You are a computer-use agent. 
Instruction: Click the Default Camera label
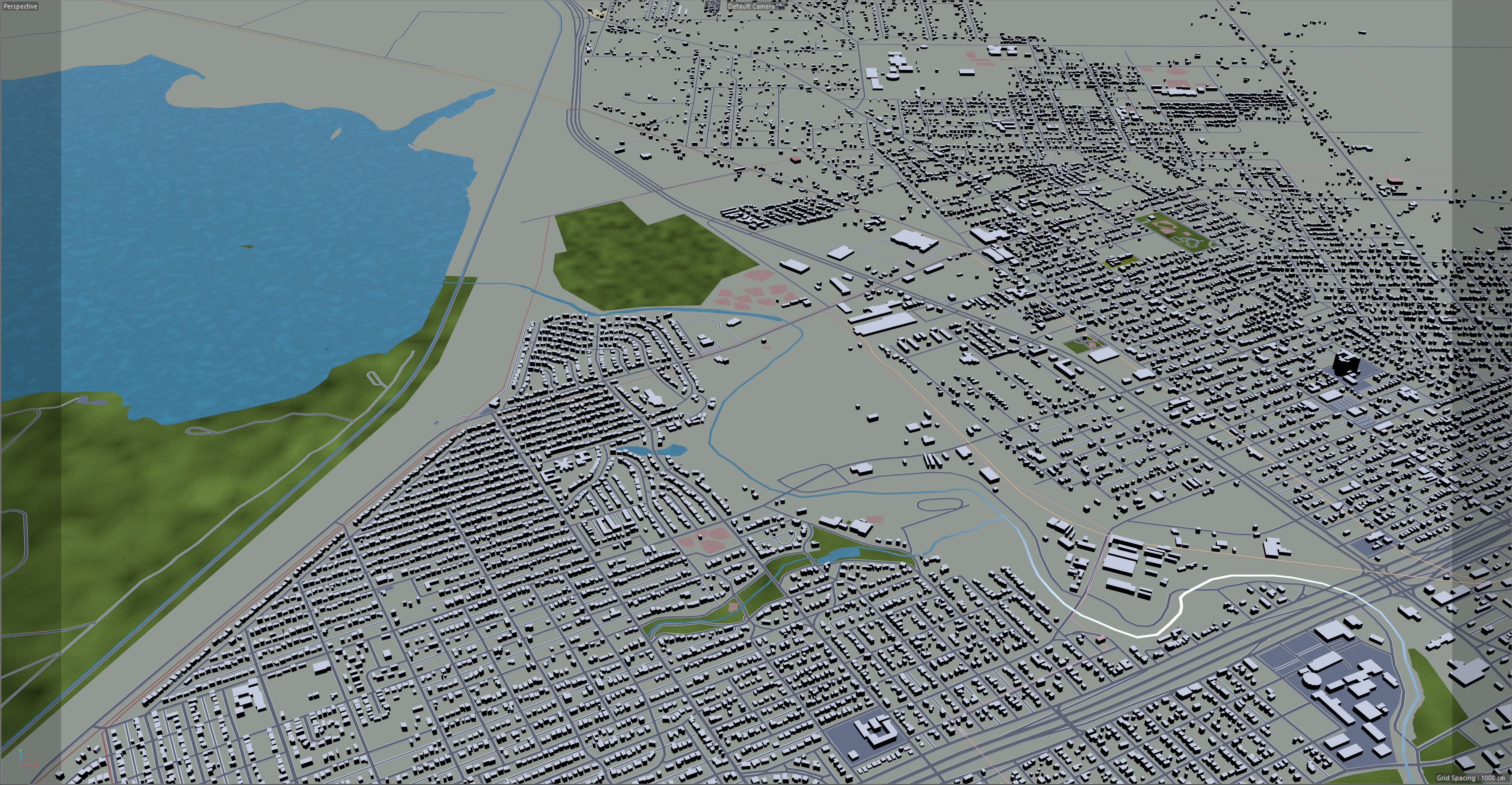(751, 6)
